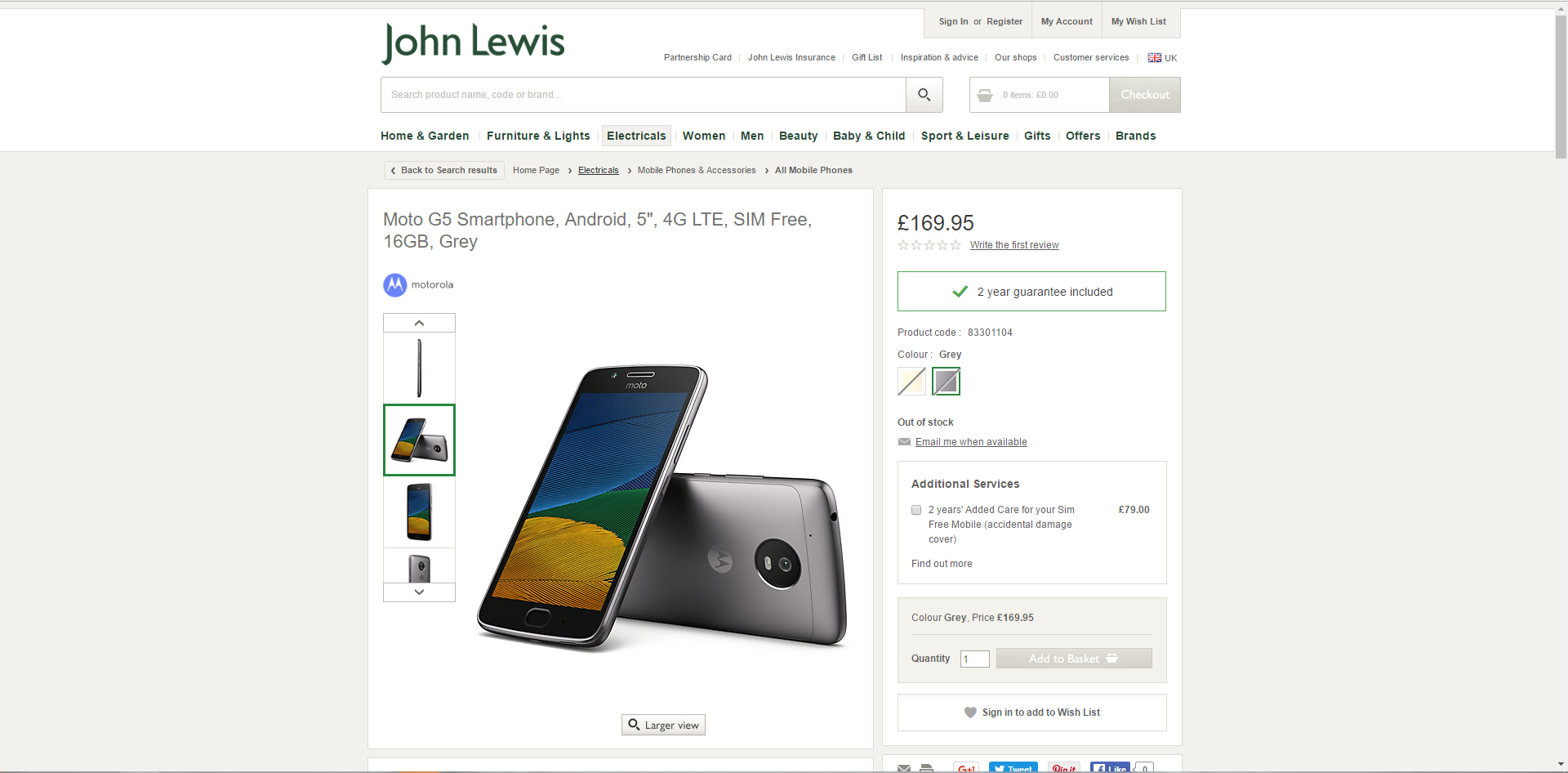Open Gifts menu
1568x773 pixels.
pos(1037,136)
